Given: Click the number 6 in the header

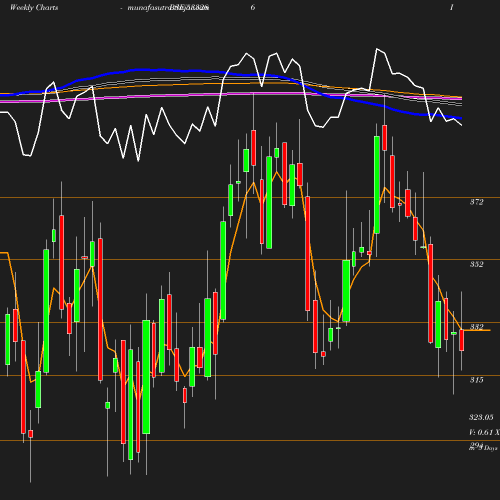Looking at the screenshot, I should pos(253,7).
